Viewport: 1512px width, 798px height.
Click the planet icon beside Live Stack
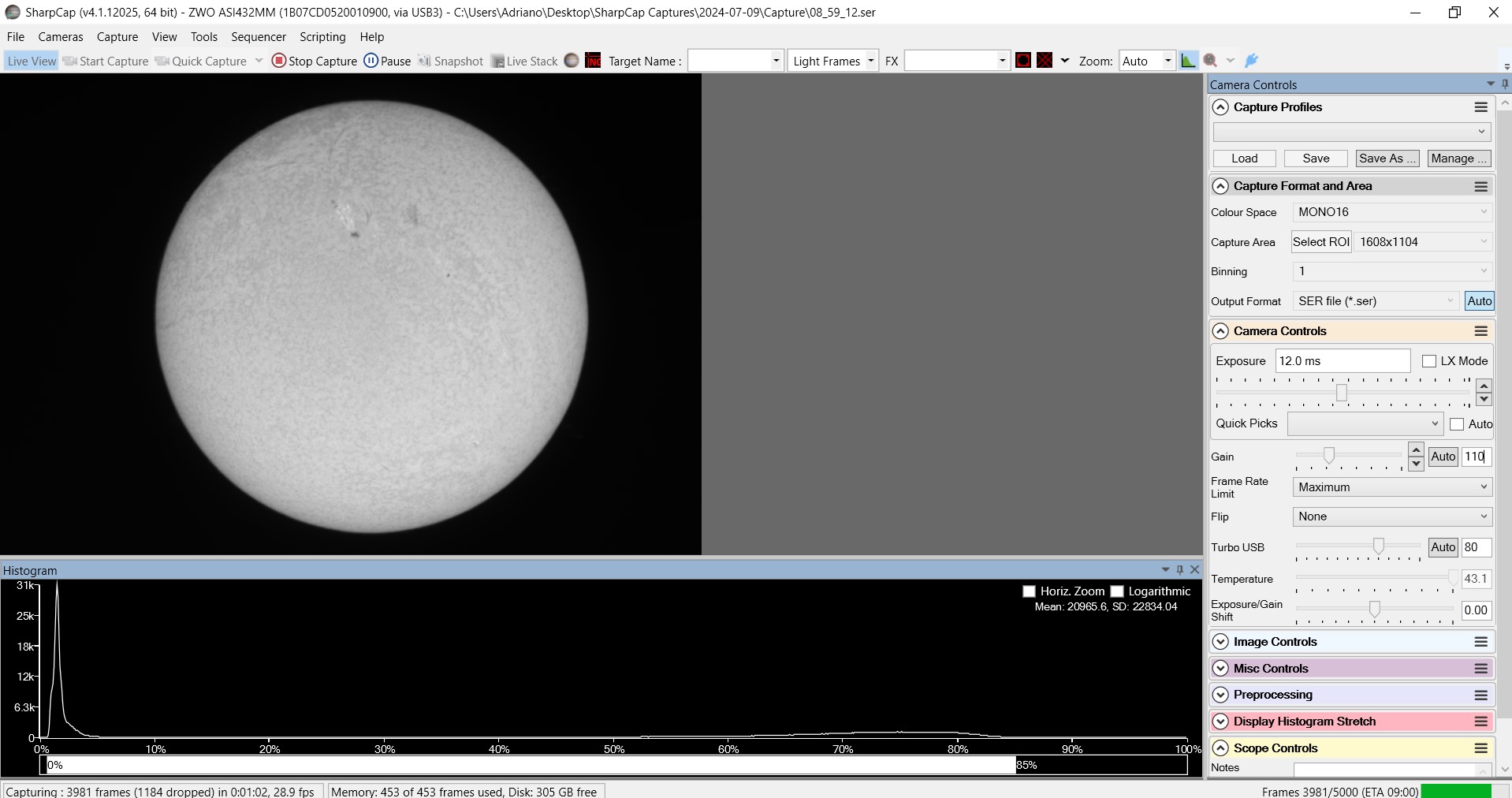(572, 61)
